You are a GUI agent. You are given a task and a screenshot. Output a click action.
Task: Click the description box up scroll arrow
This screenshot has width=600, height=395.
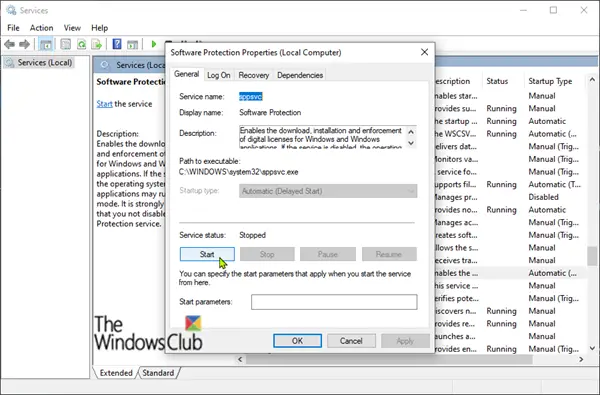coord(411,132)
